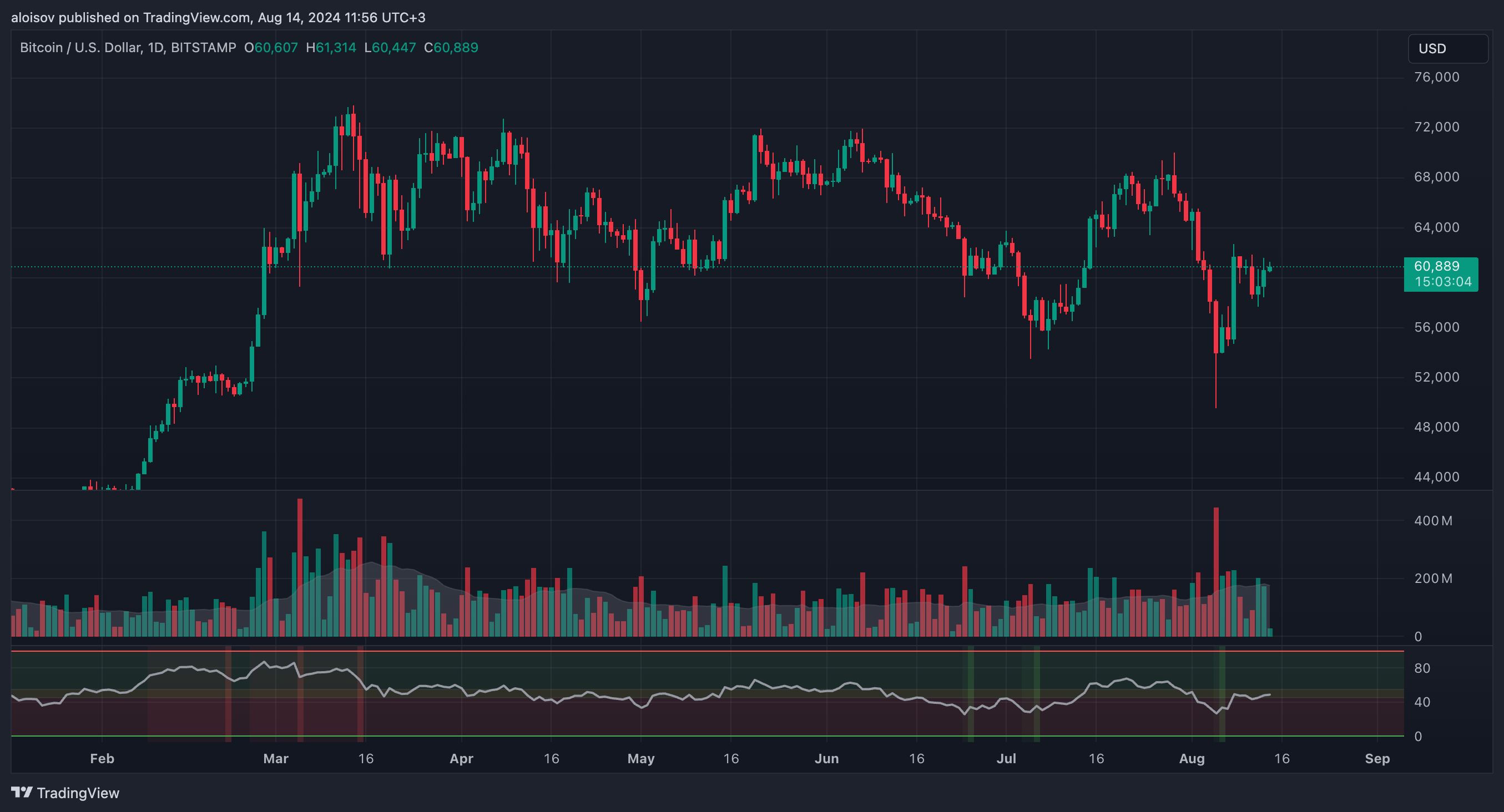The image size is (1504, 812).
Task: Click the Aug label on time axis
Action: pyautogui.click(x=1192, y=759)
